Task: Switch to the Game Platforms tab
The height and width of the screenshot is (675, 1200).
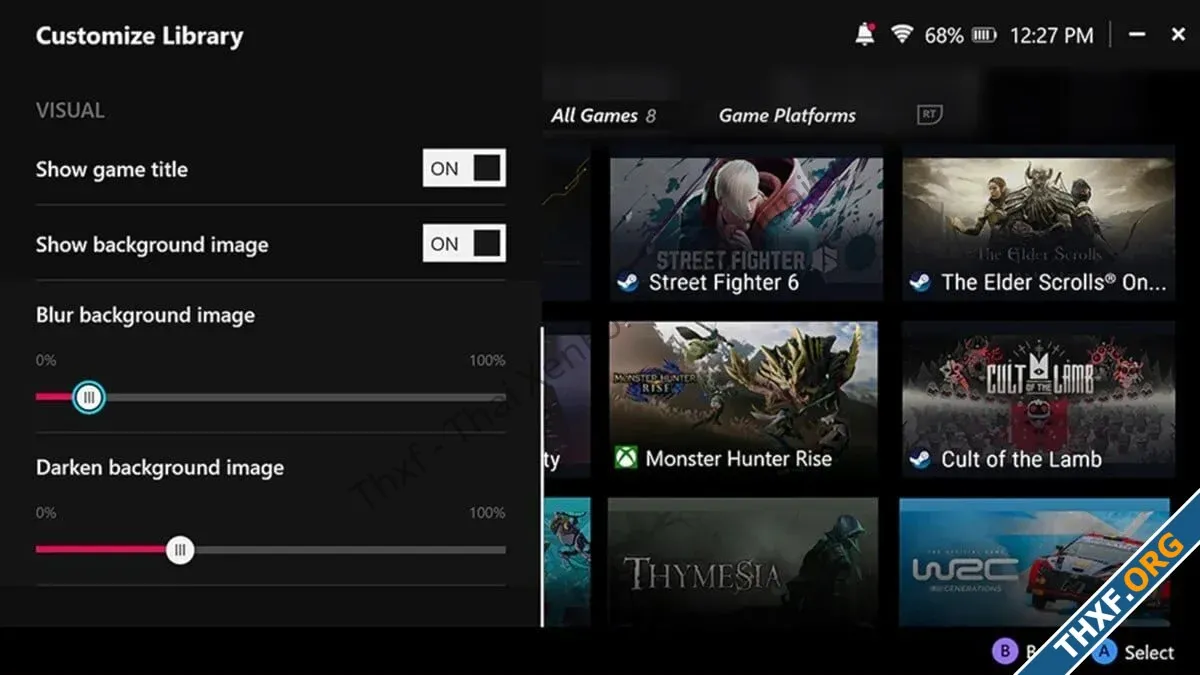Action: 787,116
